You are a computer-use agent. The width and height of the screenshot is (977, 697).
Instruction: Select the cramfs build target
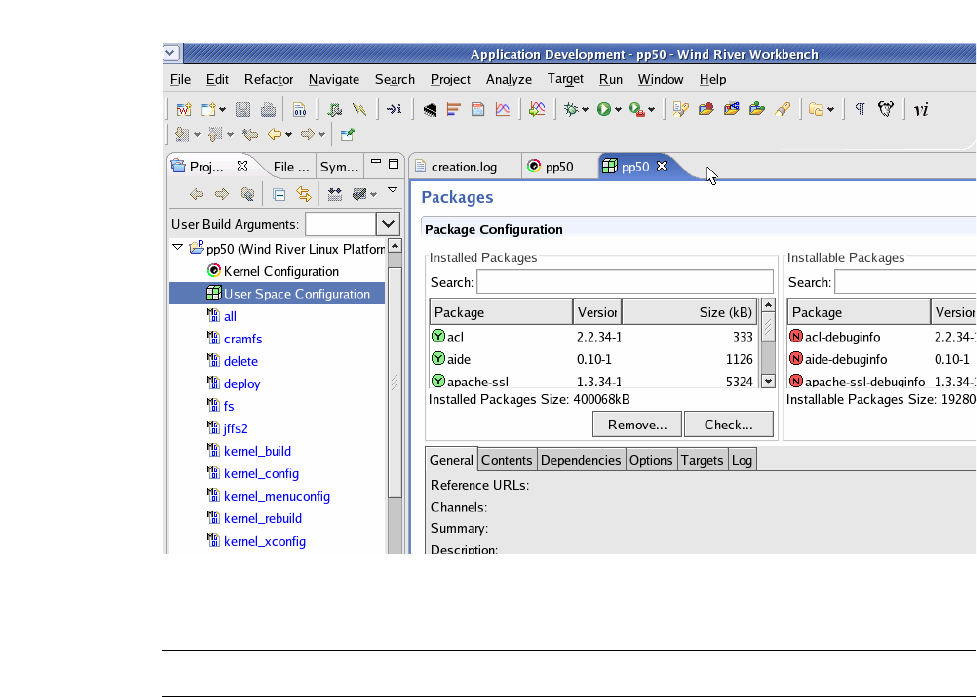(x=243, y=339)
